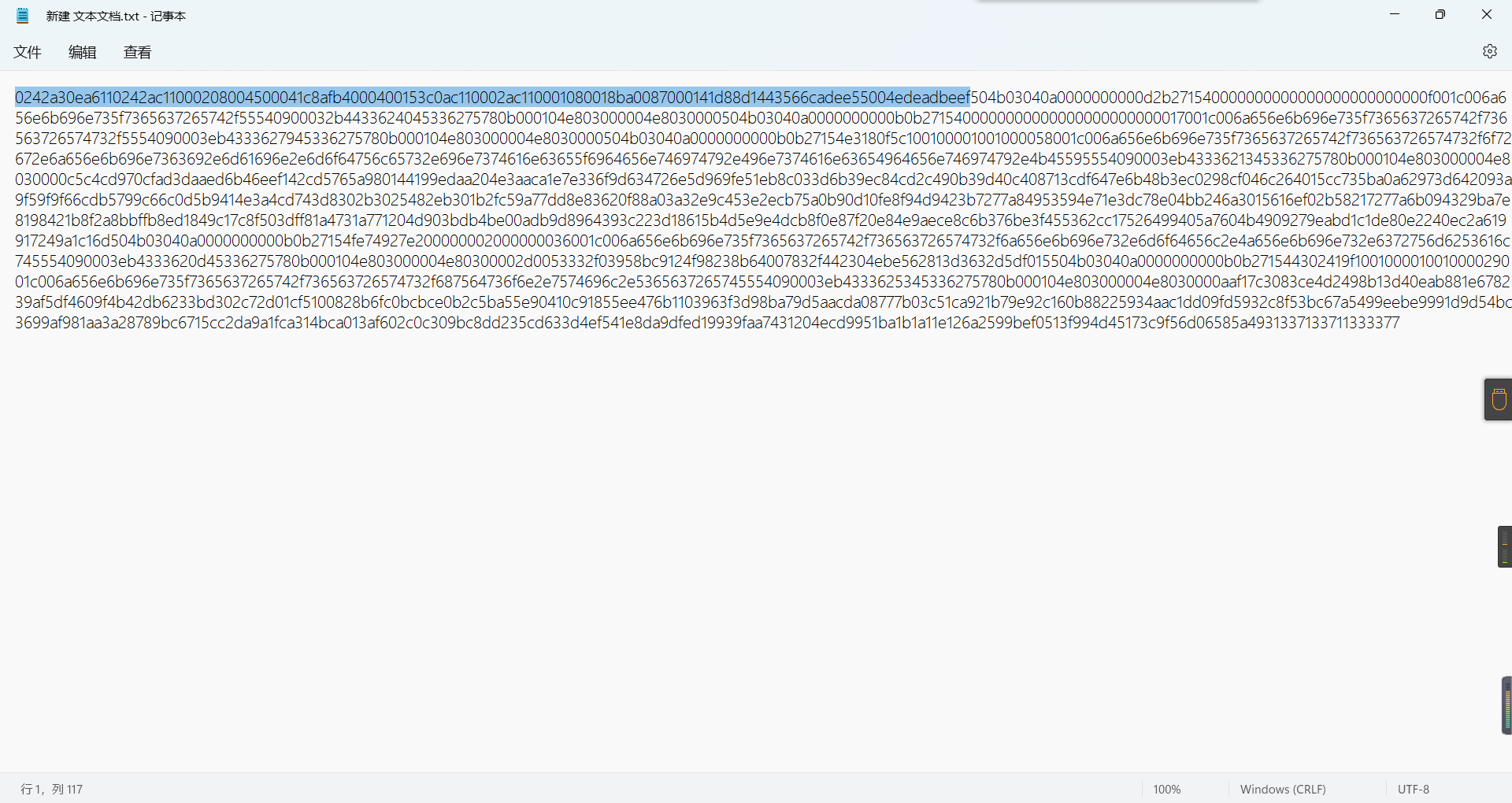Click the hex line starting with 8198421b8f2a8

pyautogui.click(x=761, y=220)
